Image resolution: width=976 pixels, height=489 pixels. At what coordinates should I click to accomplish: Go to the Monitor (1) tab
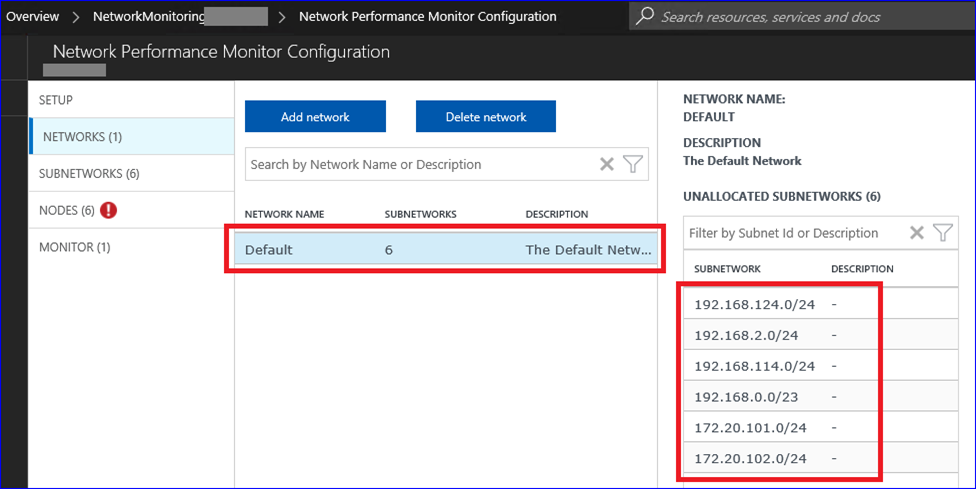(x=74, y=247)
